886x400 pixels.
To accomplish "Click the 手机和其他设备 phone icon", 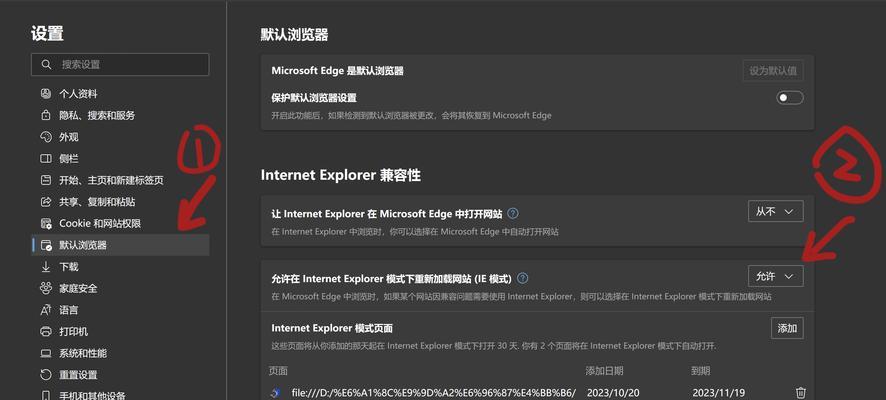I will click(46, 395).
